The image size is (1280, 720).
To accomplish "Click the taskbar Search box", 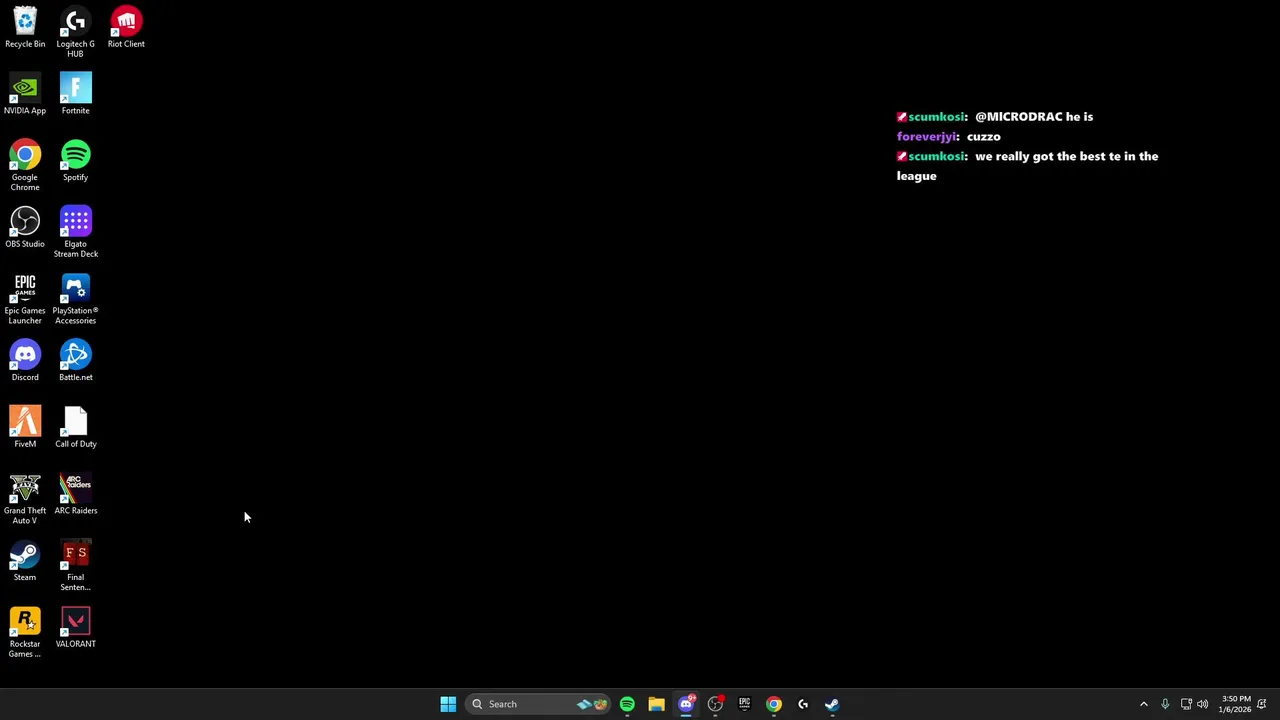I will 538,704.
